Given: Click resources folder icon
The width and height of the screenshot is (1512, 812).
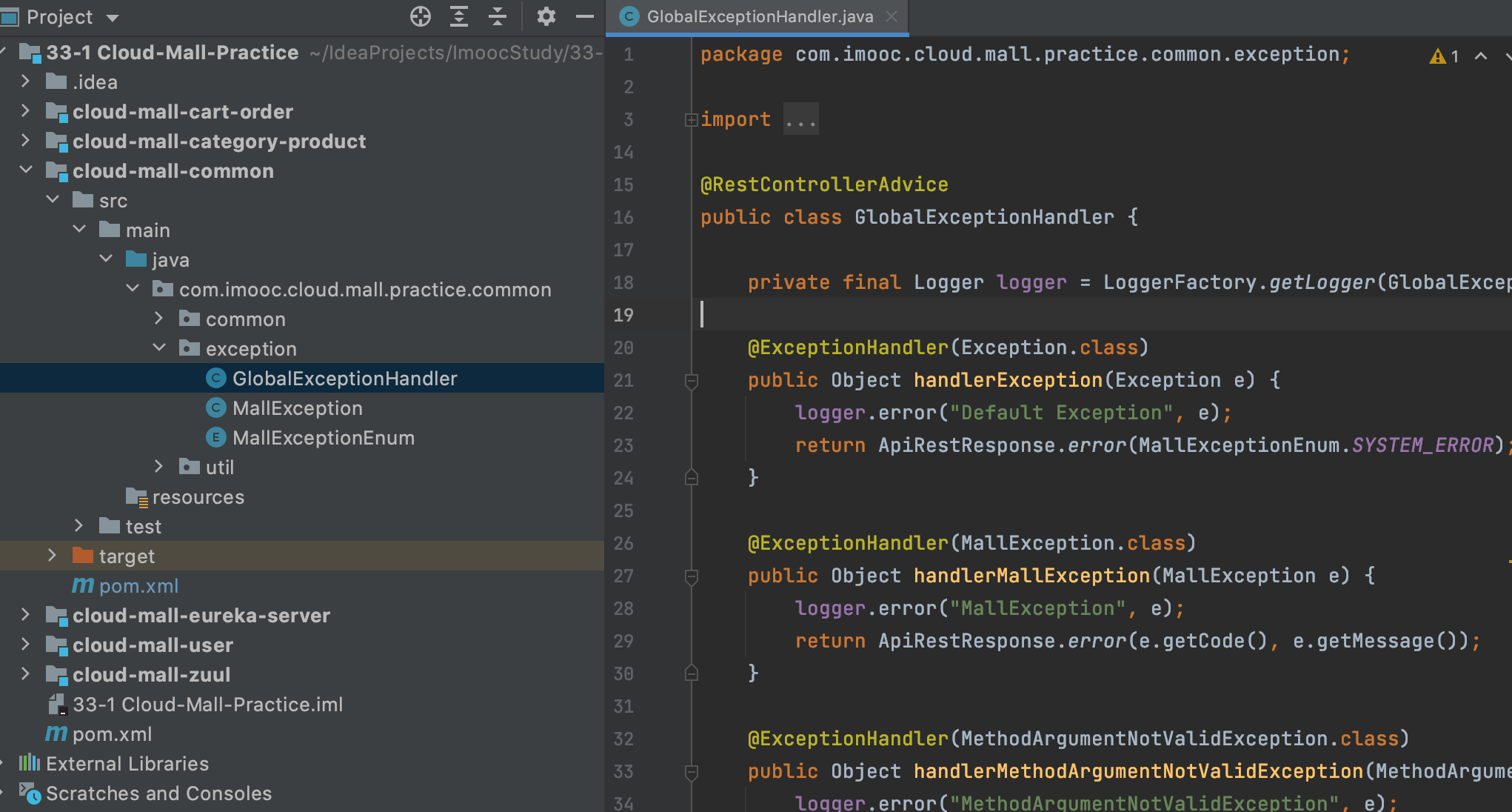Looking at the screenshot, I should pyautogui.click(x=137, y=496).
